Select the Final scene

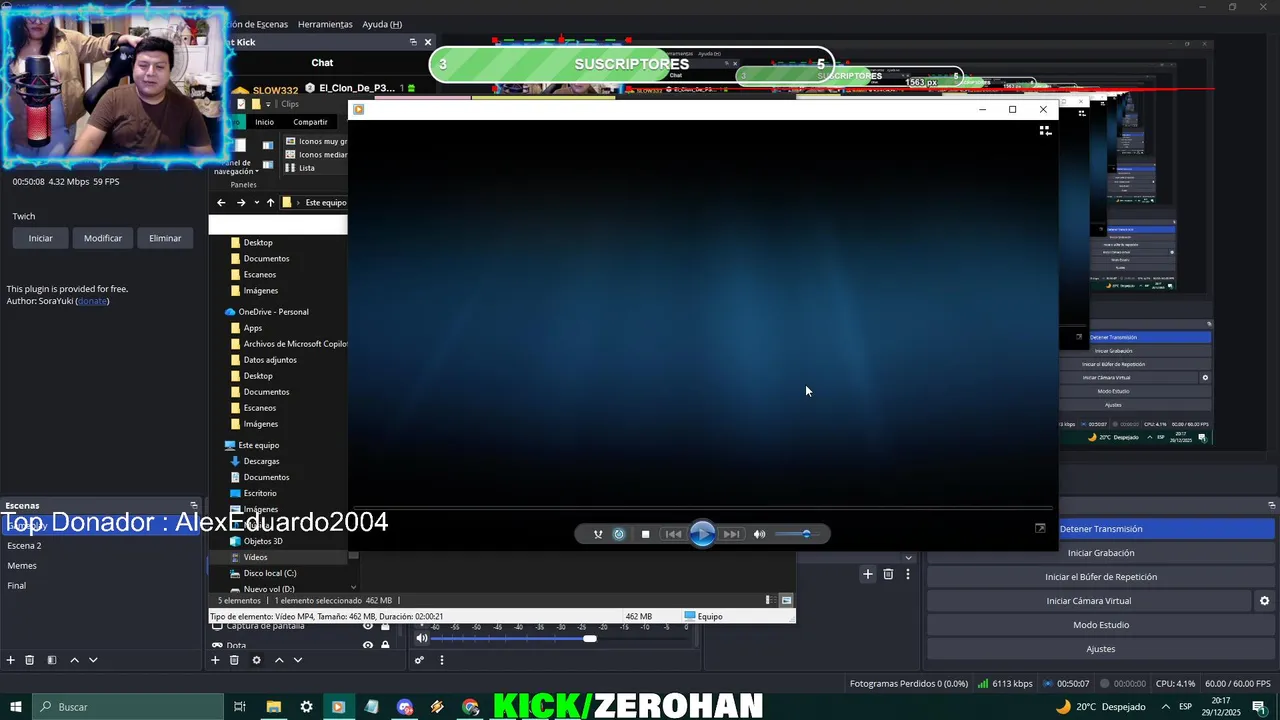click(100, 586)
